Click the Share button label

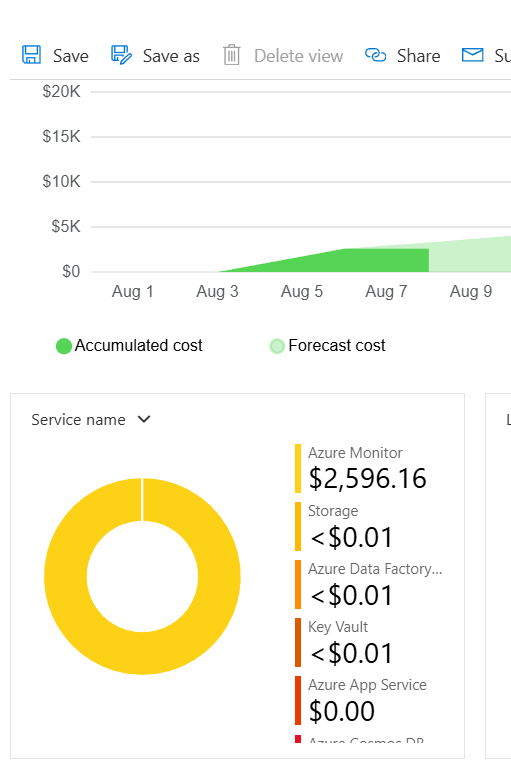tap(418, 56)
